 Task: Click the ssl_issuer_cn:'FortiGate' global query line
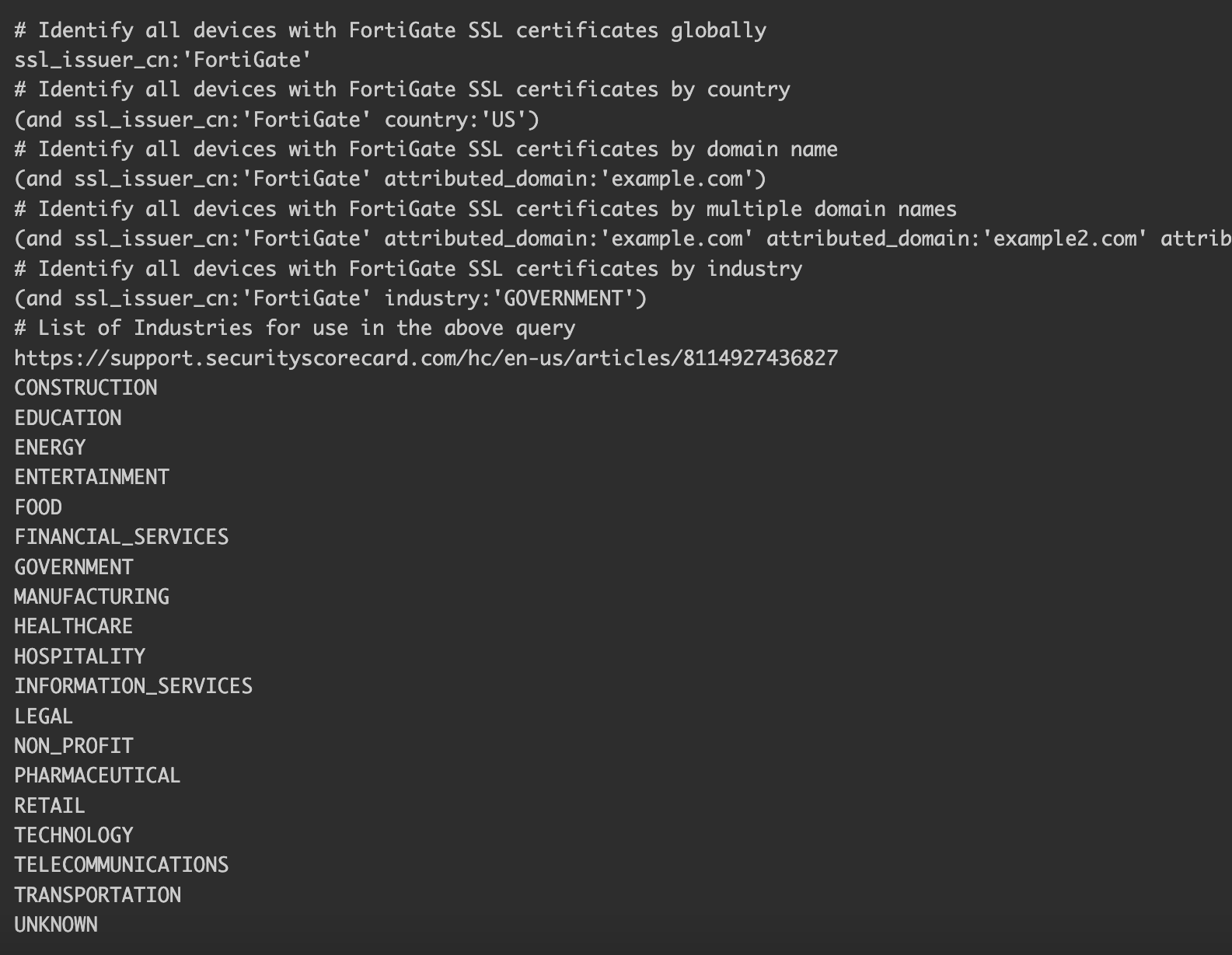pyautogui.click(x=162, y=60)
